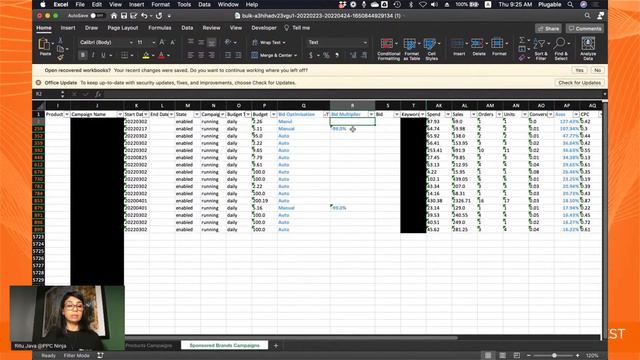This screenshot has height=360, width=640.
Task: Click Check for Updates button
Action: click(x=580, y=83)
